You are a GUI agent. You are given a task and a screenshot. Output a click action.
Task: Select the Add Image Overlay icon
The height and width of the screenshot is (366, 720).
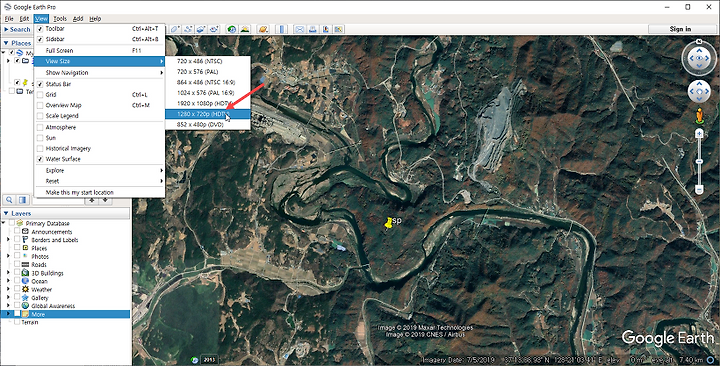(201, 29)
